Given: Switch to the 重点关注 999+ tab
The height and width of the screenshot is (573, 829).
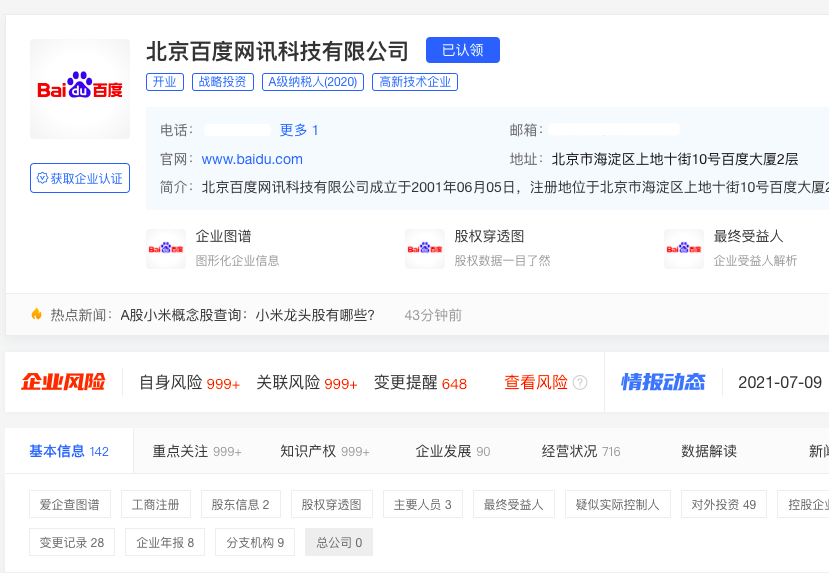Looking at the screenshot, I should [x=197, y=451].
